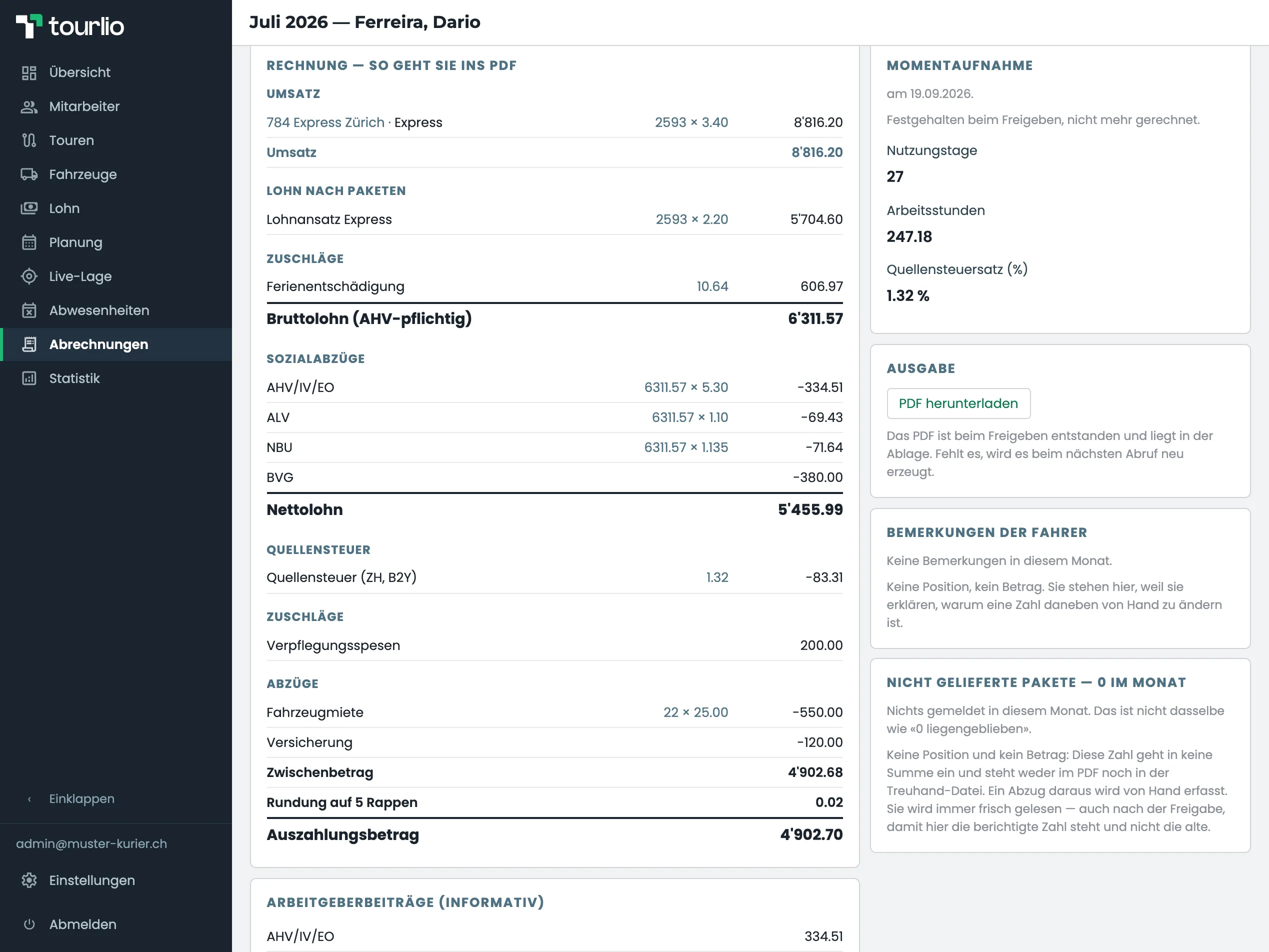Click the Touren route icon

tap(28, 140)
